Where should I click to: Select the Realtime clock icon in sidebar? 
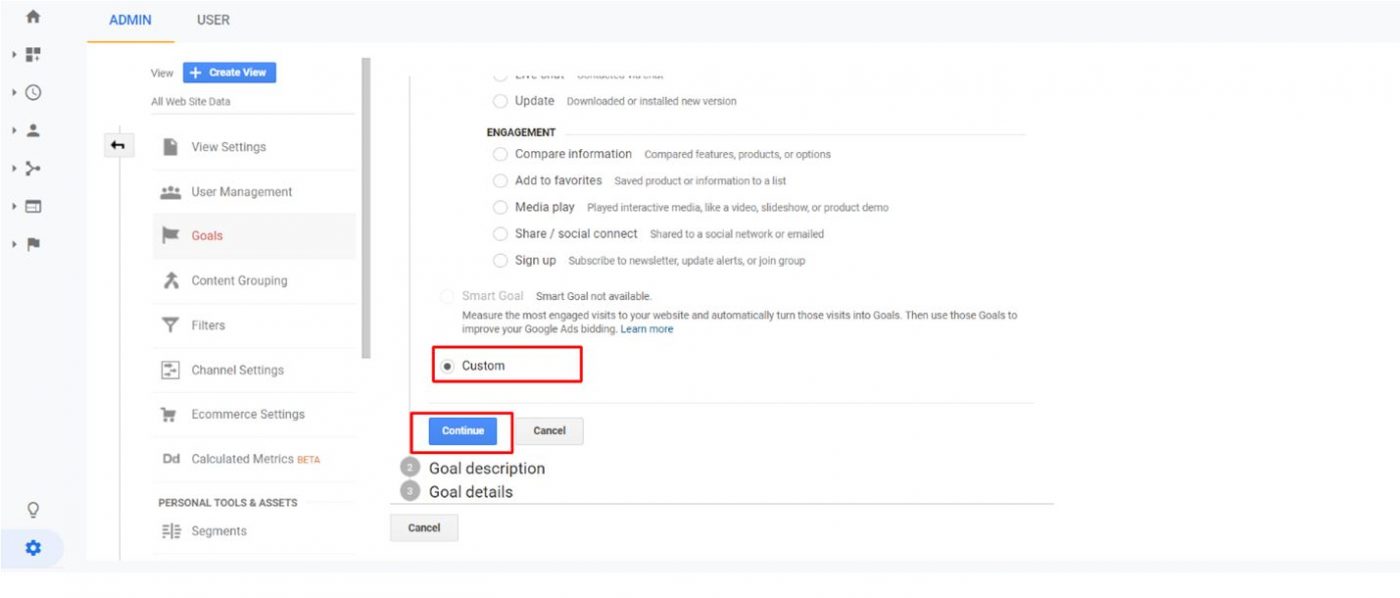(35, 91)
